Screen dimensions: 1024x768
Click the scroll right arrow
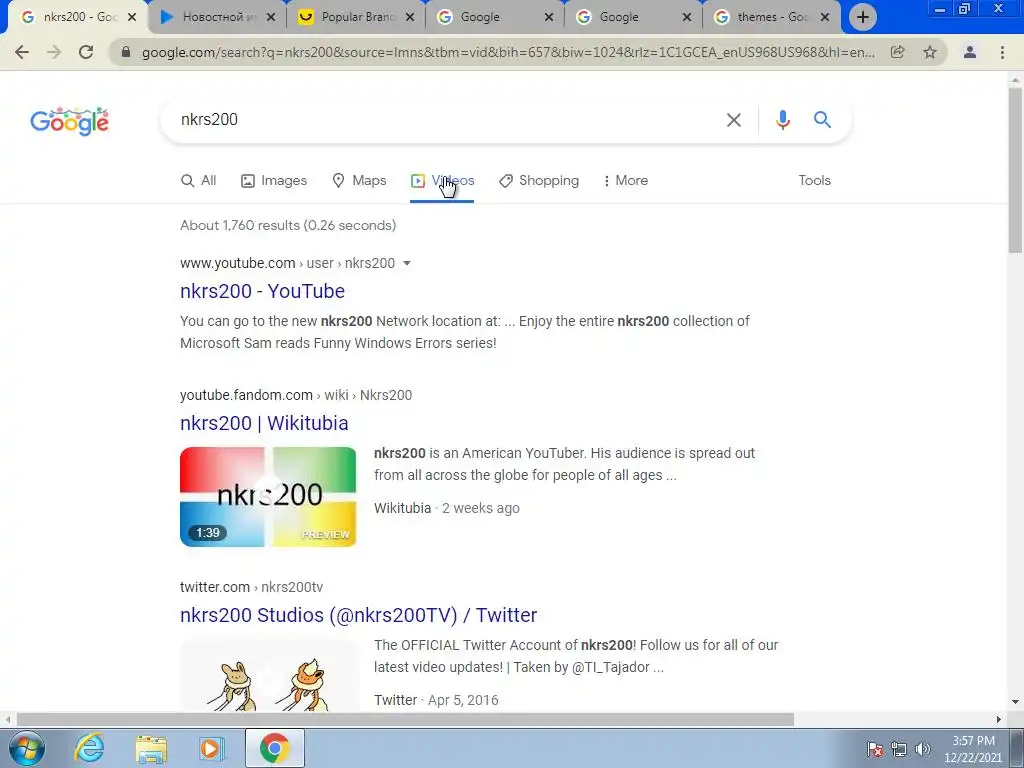(x=999, y=720)
